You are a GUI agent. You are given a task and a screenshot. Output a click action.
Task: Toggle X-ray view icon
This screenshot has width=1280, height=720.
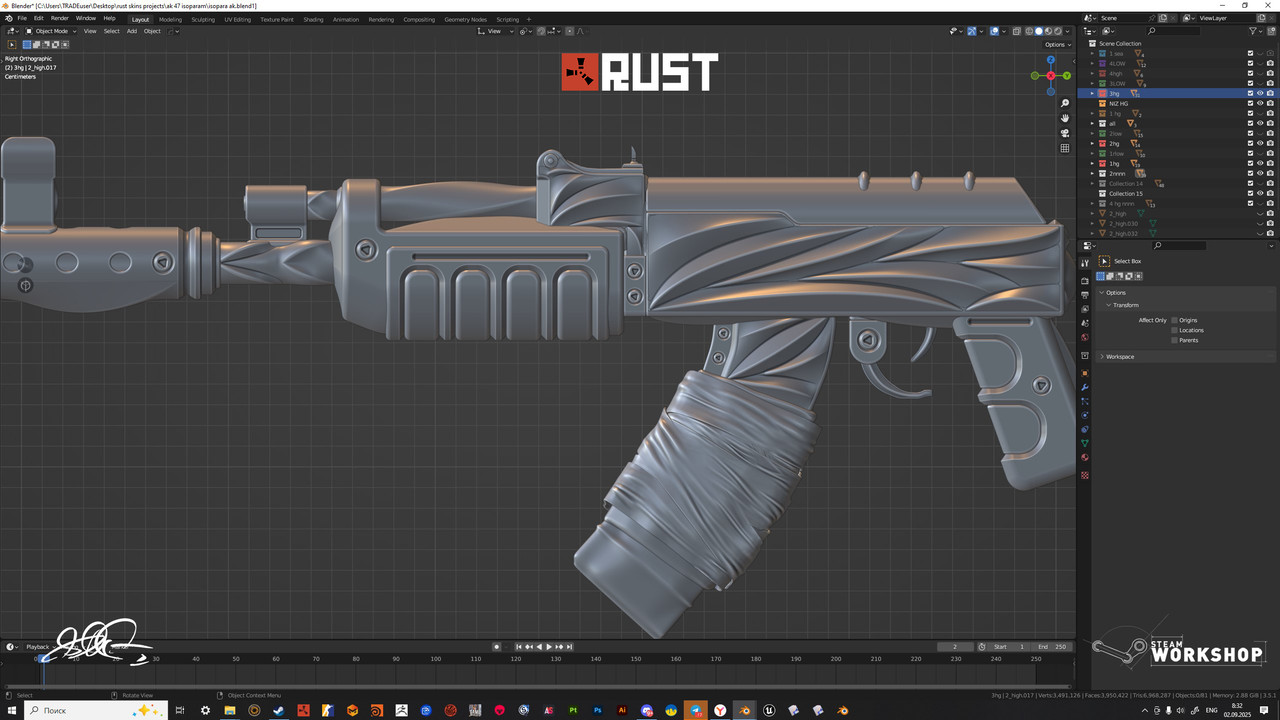[x=1016, y=31]
